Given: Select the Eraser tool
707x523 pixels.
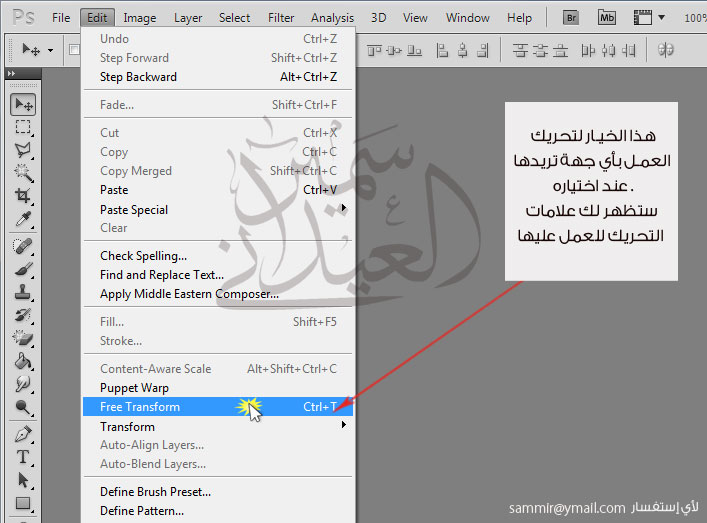Looking at the screenshot, I should tap(23, 338).
